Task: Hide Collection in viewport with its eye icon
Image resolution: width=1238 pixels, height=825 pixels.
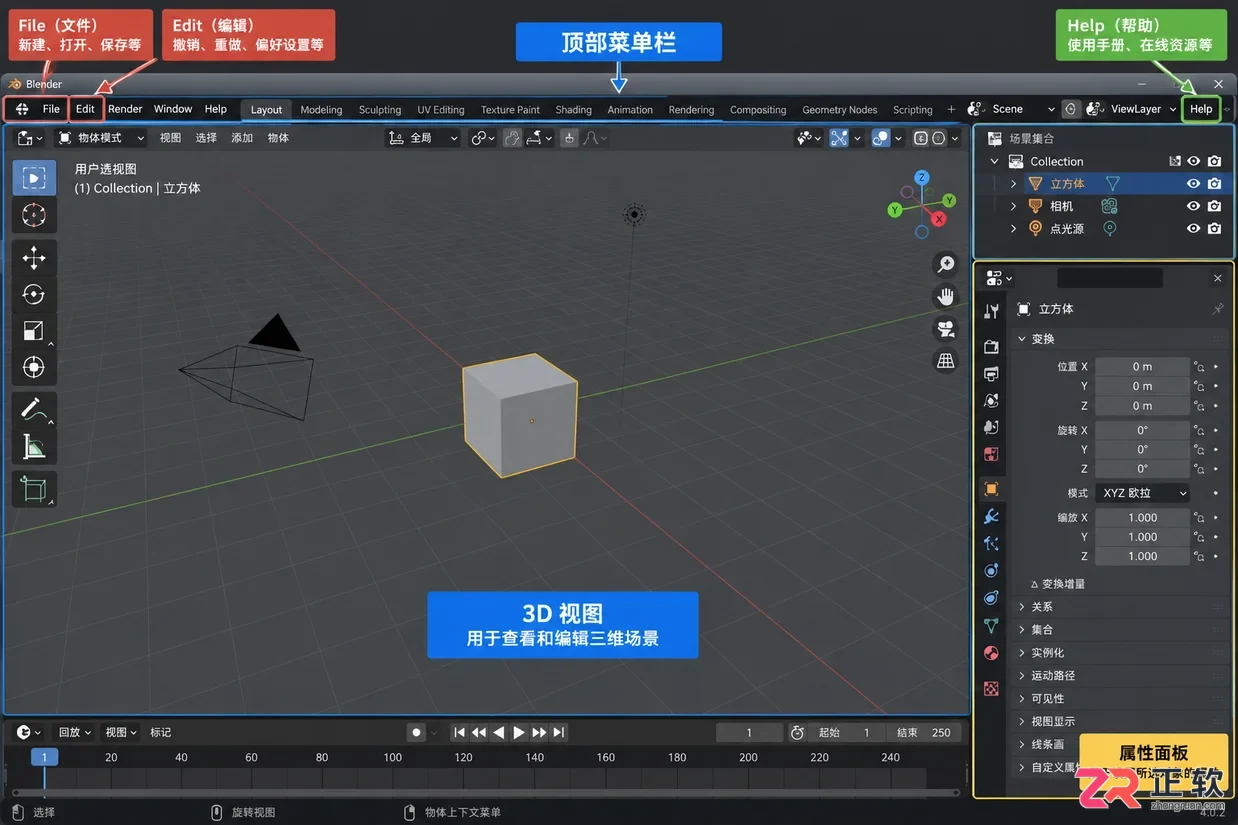Action: [x=1193, y=161]
